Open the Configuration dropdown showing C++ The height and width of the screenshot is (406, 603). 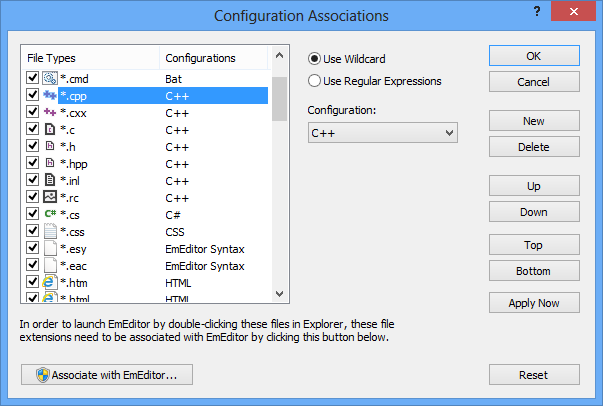pos(383,133)
